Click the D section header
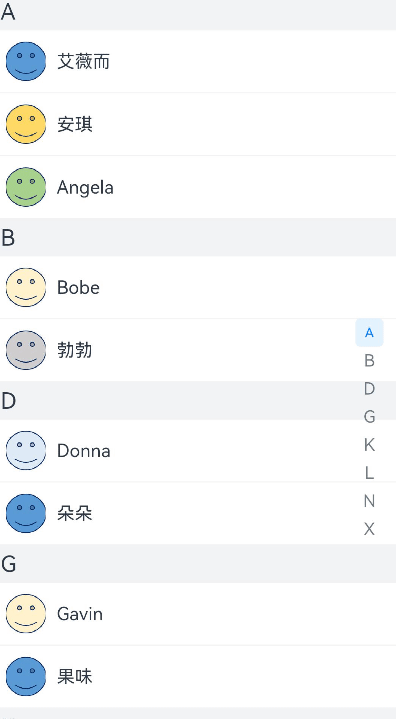 pos(198,400)
